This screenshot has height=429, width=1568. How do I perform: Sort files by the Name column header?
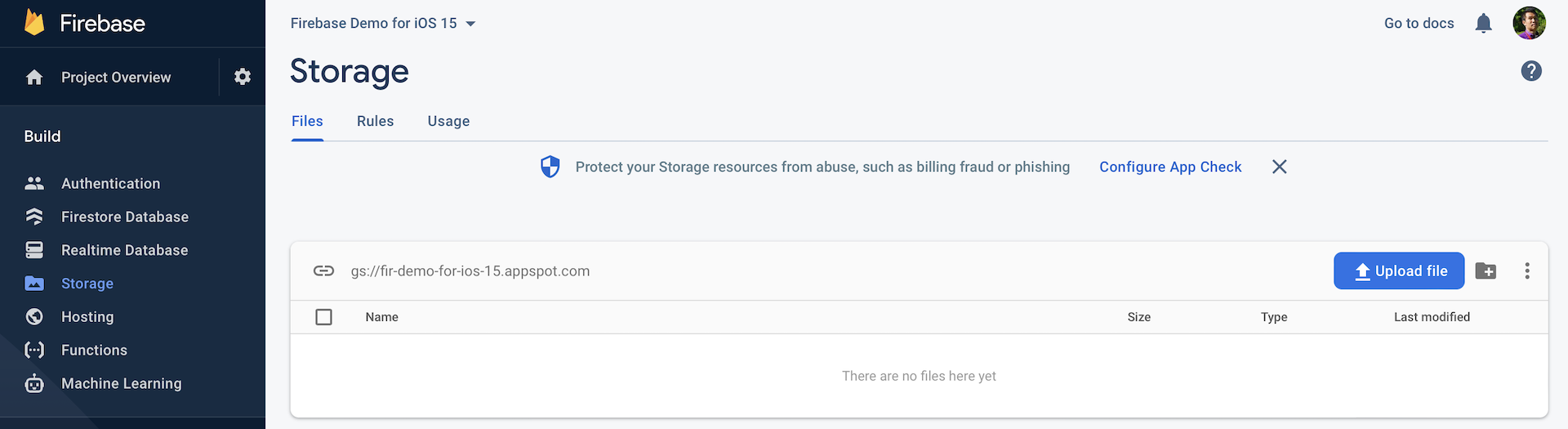coord(381,317)
